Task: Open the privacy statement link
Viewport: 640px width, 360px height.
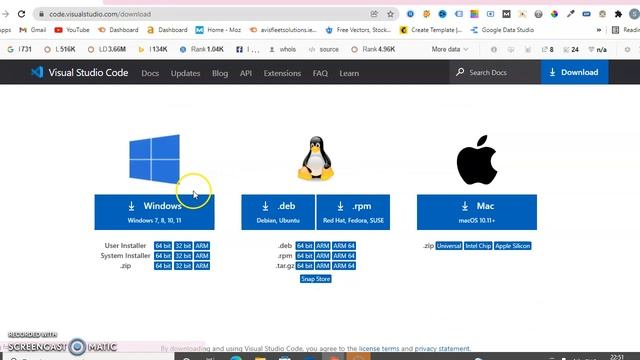Action: point(442,349)
